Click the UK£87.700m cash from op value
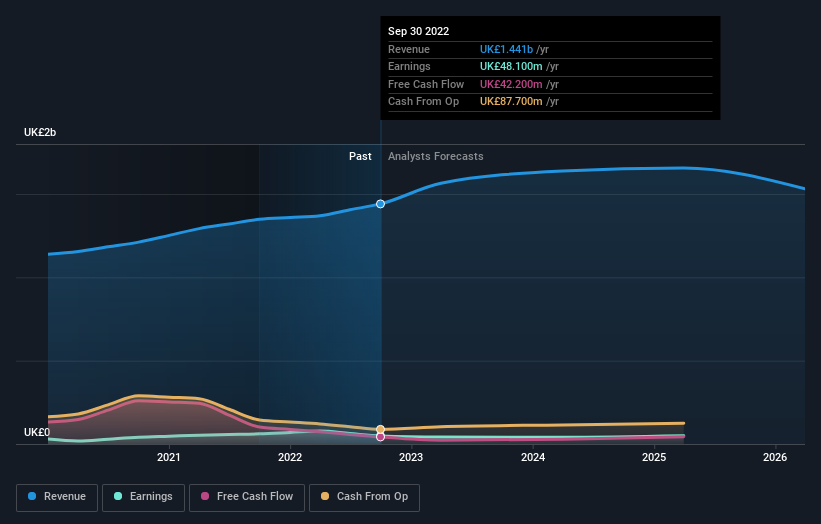The width and height of the screenshot is (821, 524). click(x=511, y=102)
